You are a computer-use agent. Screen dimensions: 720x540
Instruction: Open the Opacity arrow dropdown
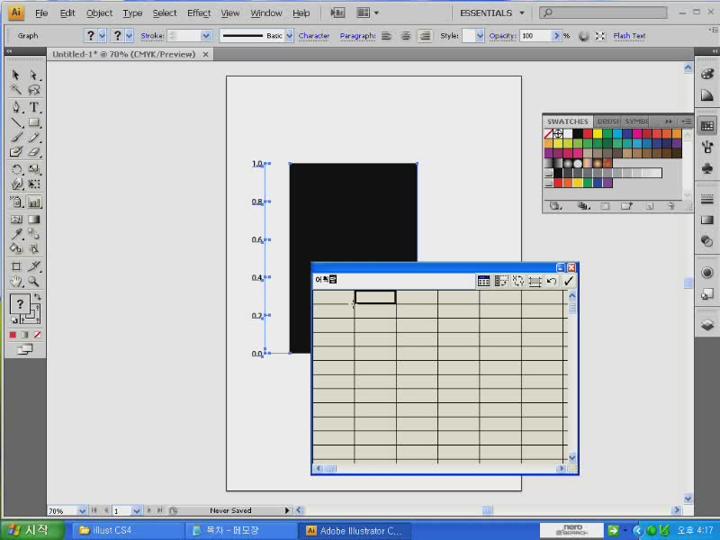coord(557,36)
